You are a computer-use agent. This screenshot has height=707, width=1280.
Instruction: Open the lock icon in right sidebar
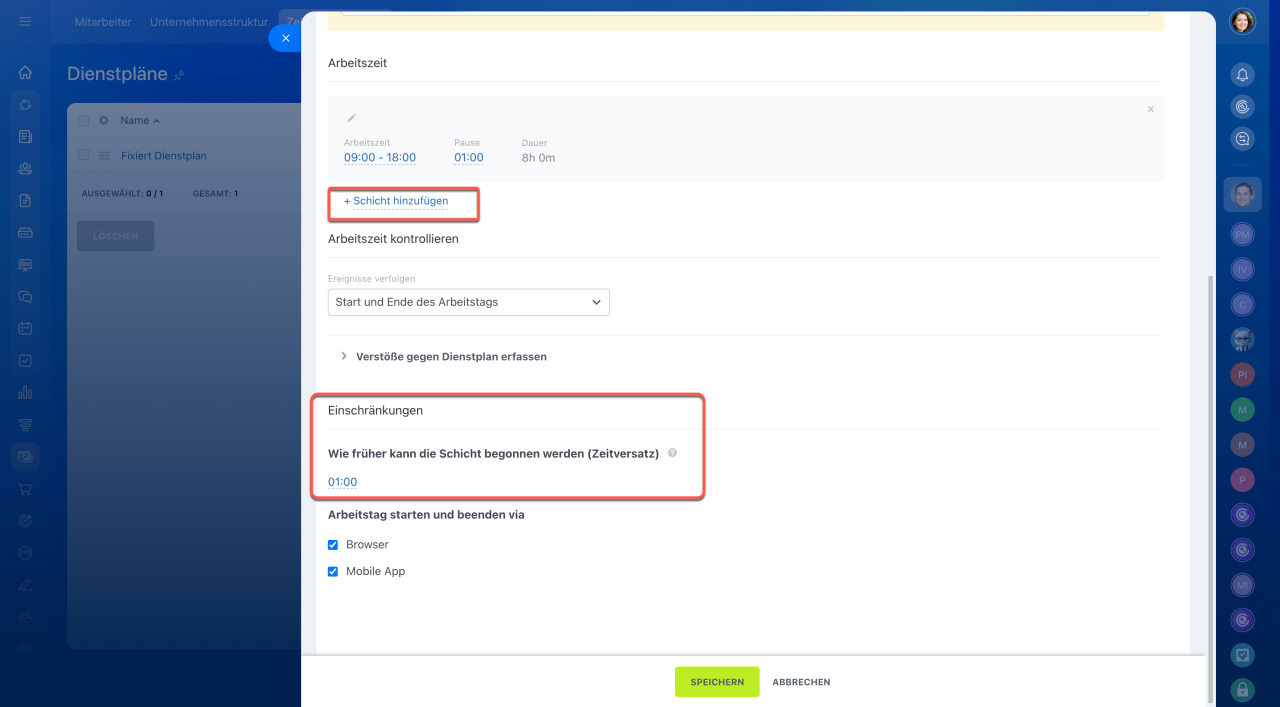click(x=1242, y=689)
